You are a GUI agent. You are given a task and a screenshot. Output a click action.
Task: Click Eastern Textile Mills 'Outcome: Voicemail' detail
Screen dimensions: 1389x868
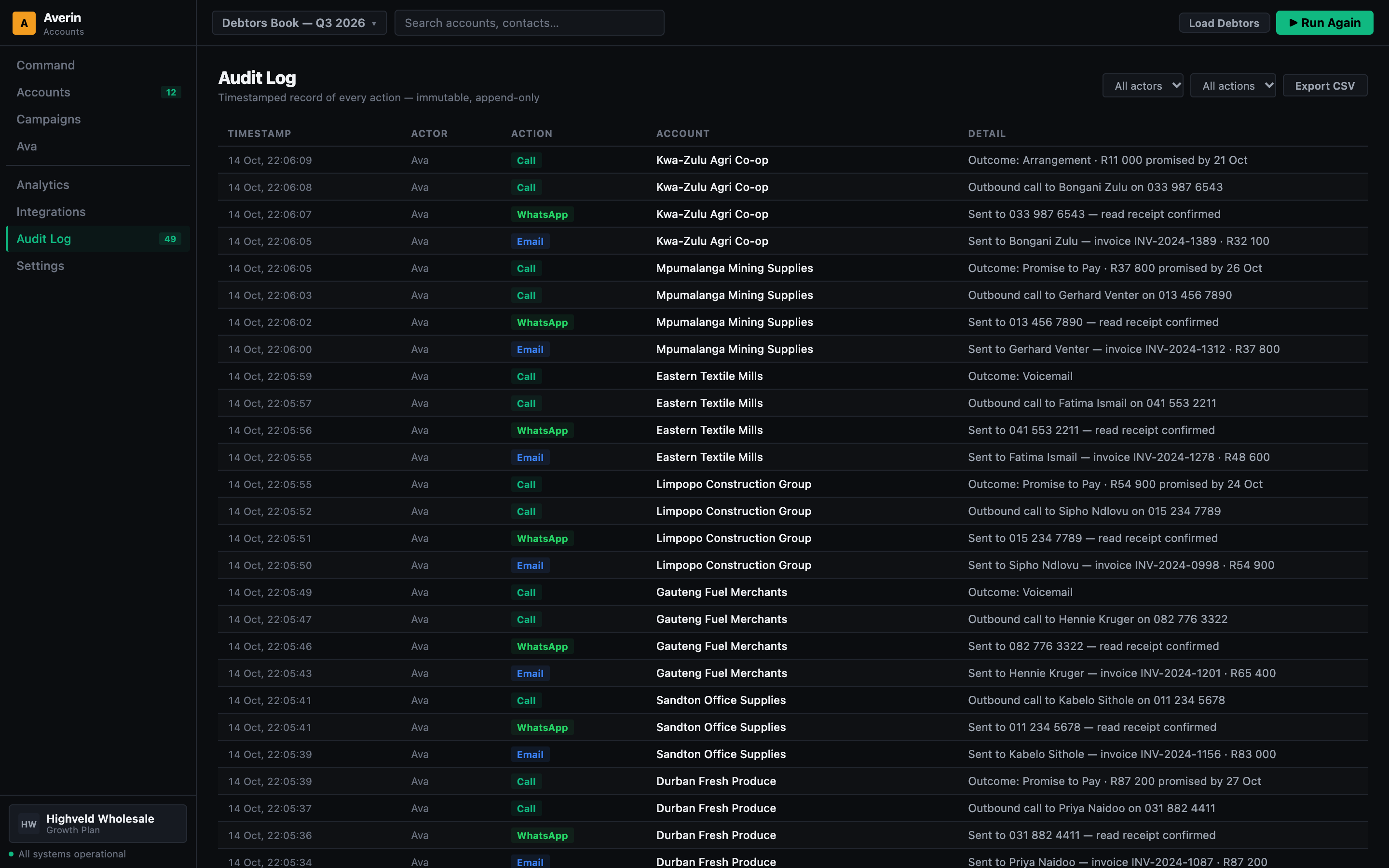pyautogui.click(x=1020, y=376)
